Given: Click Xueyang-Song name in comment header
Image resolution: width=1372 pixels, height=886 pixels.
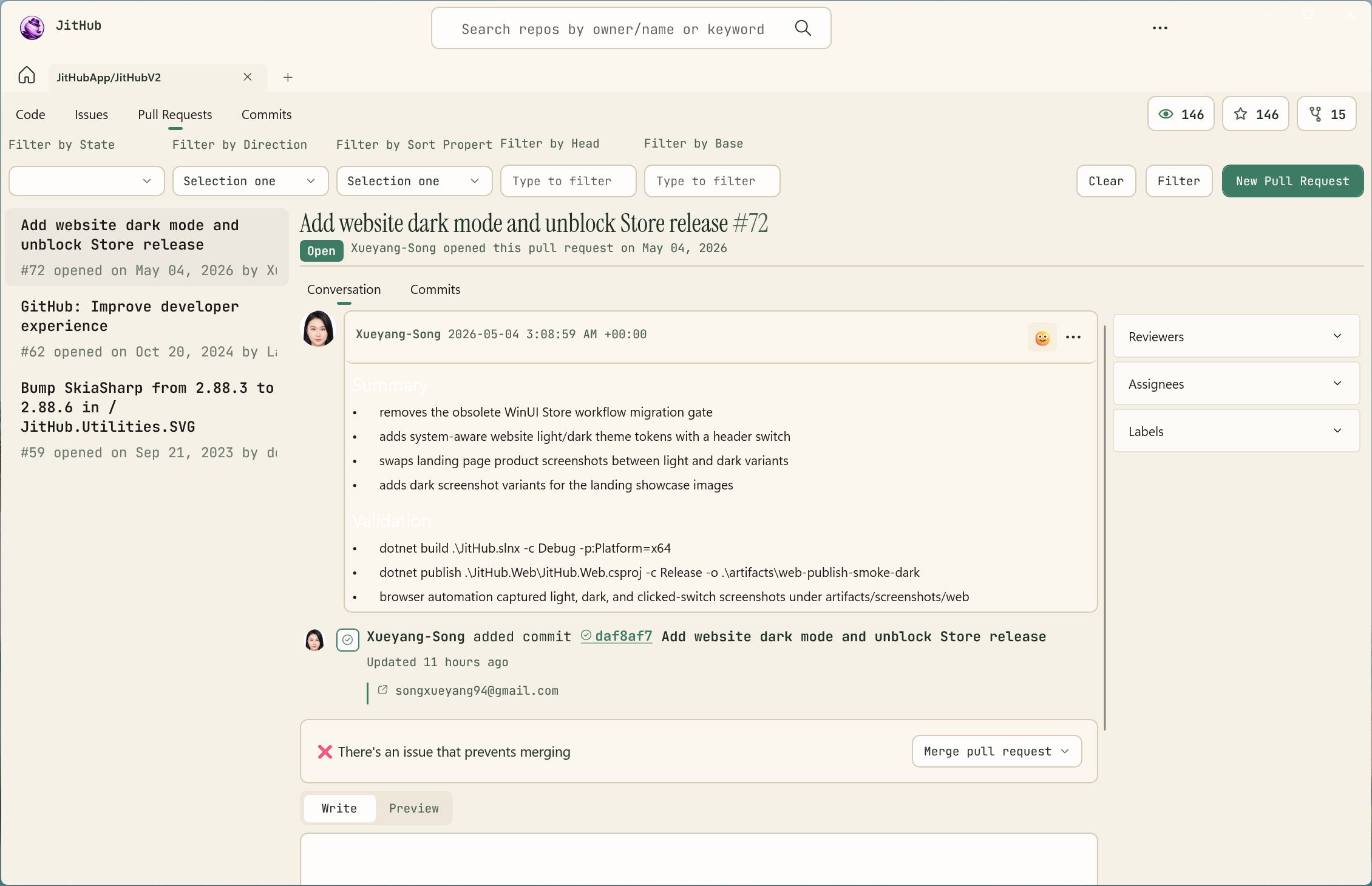Looking at the screenshot, I should click(x=398, y=334).
